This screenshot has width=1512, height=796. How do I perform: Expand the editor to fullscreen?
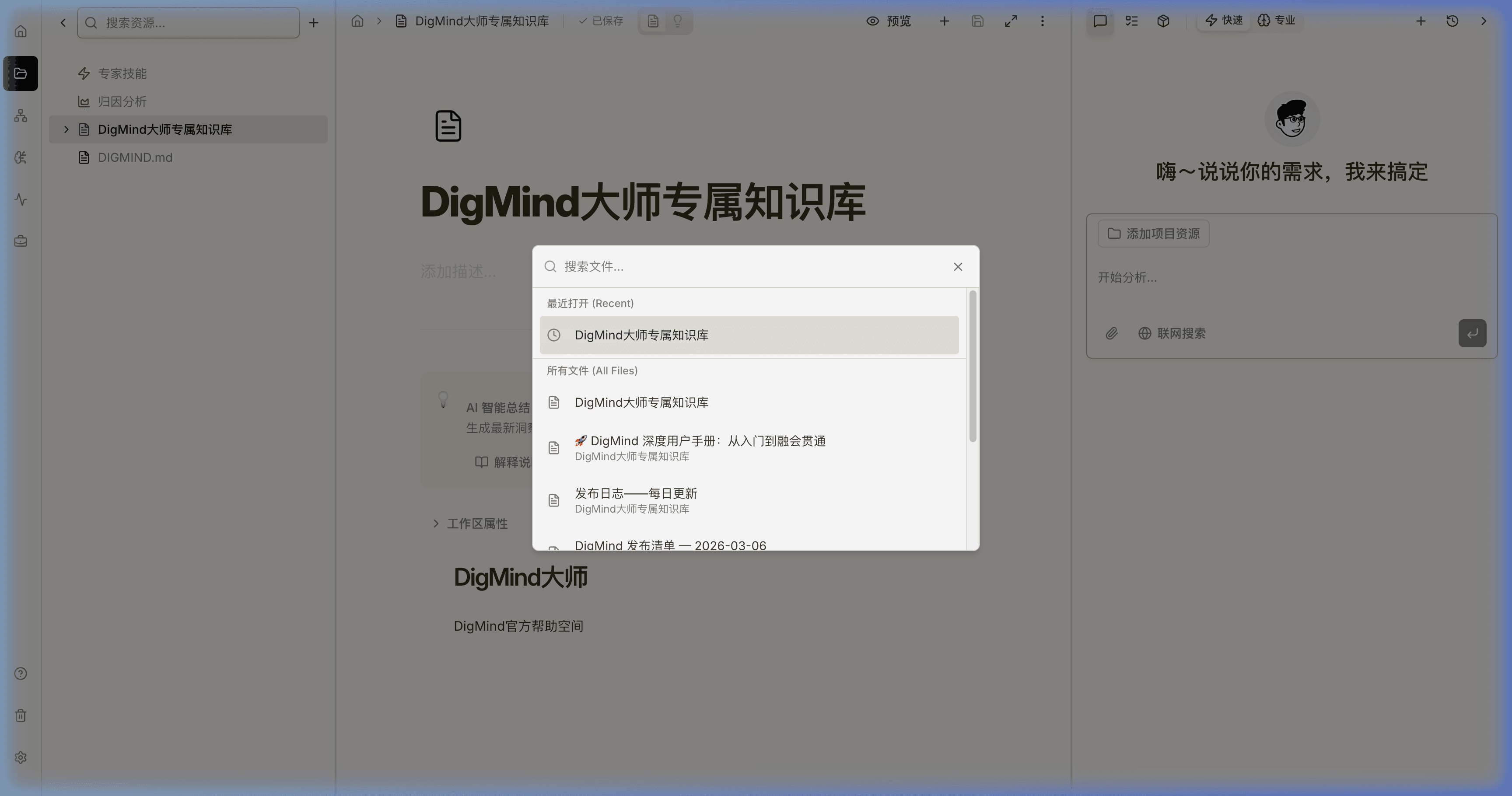click(x=1010, y=21)
